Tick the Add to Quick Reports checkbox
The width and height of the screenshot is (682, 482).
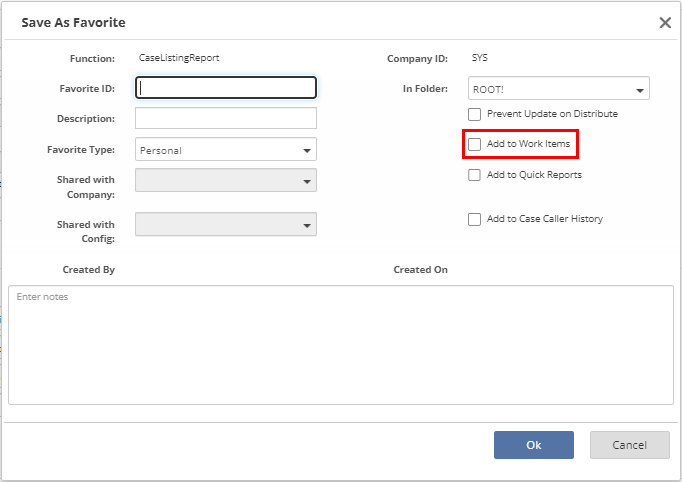pyautogui.click(x=475, y=175)
